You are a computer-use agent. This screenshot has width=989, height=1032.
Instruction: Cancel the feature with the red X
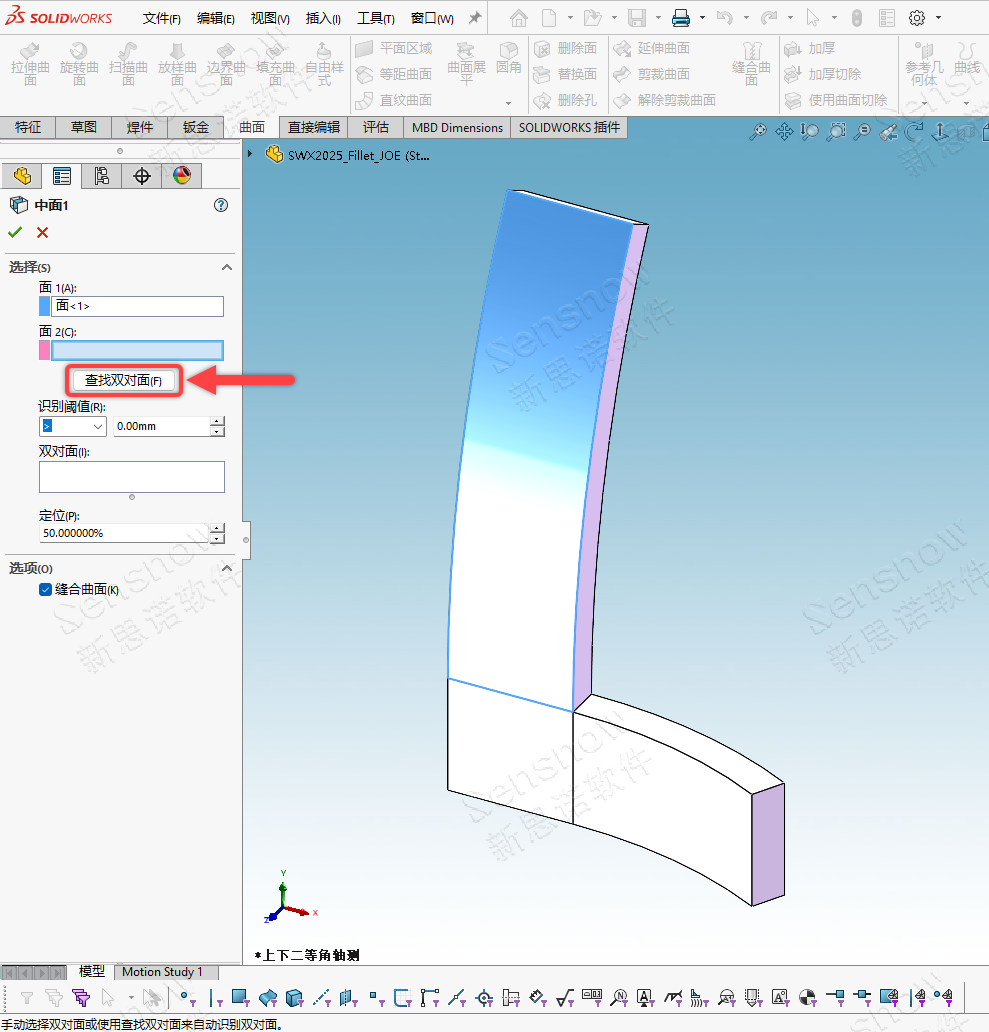42,232
